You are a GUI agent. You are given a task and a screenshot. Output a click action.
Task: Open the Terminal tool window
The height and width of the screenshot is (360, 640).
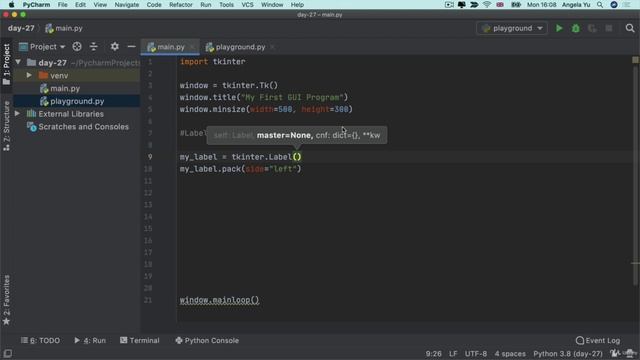tap(140, 340)
